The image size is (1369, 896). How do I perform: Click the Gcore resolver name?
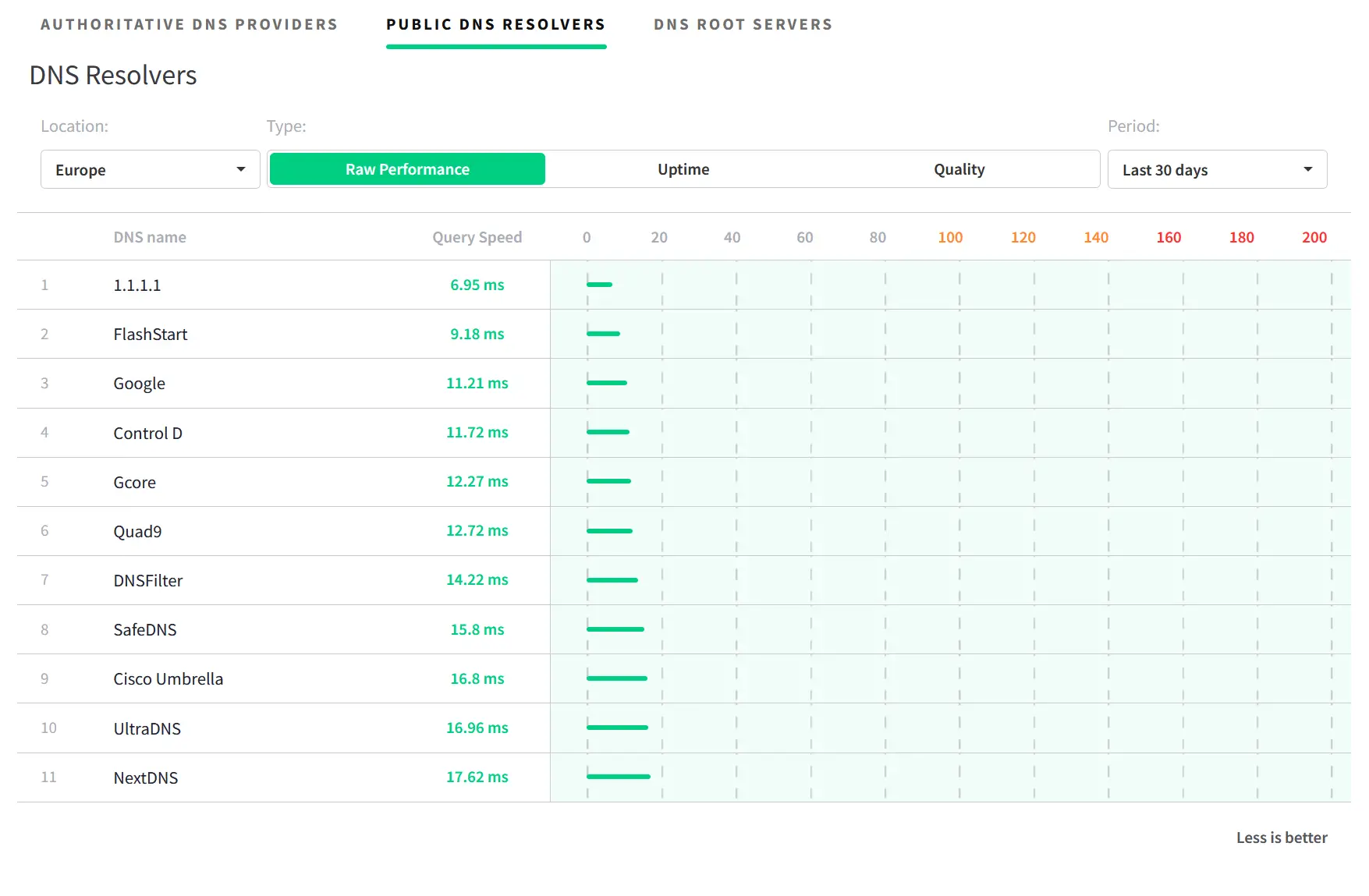tap(135, 482)
